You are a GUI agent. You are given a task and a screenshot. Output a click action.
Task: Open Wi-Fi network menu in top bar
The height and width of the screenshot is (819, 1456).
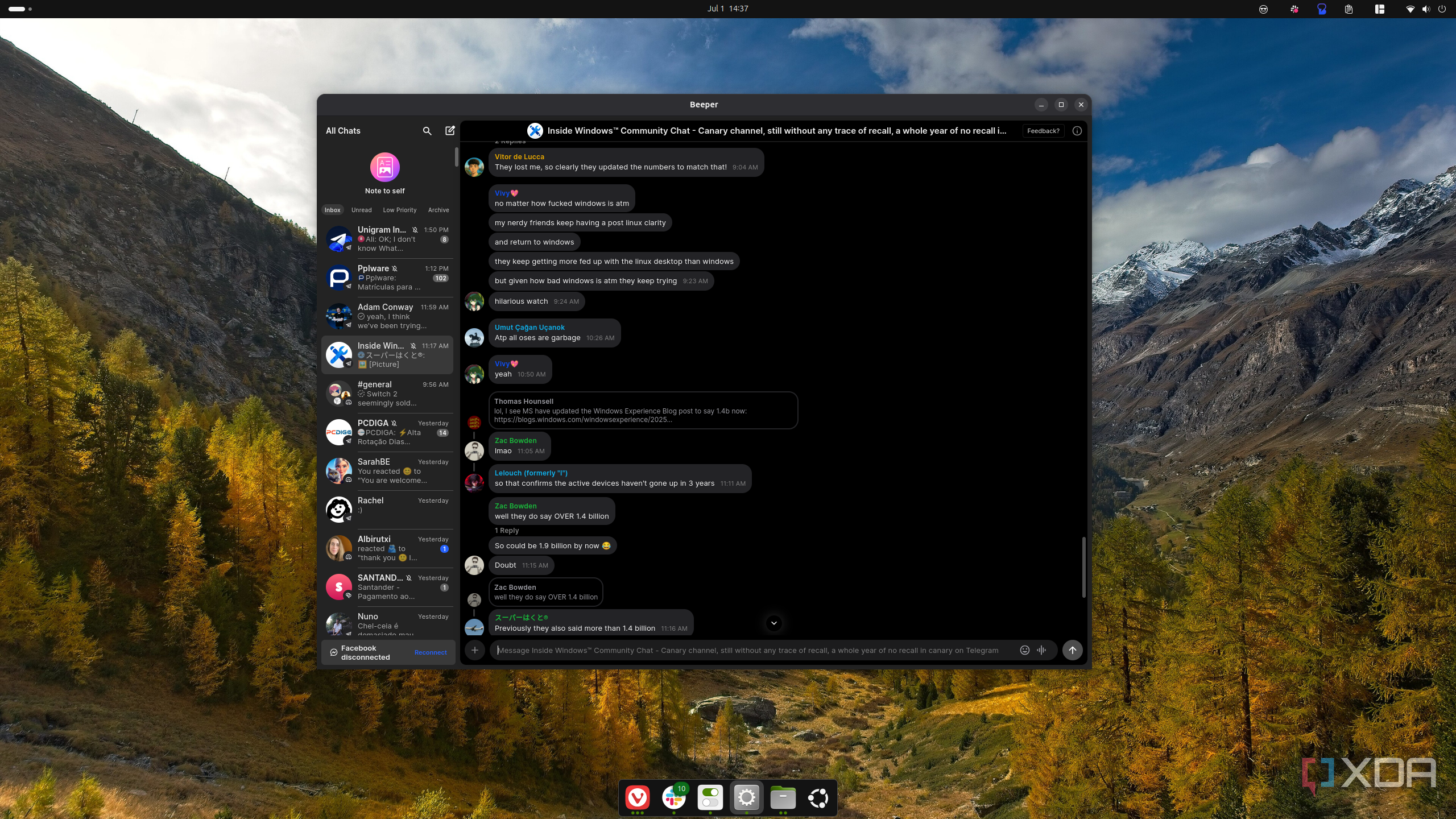click(x=1410, y=9)
